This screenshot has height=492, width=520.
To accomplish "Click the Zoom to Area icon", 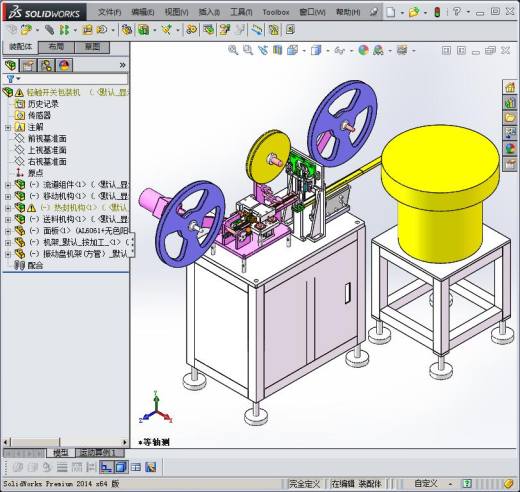I will point(248,50).
